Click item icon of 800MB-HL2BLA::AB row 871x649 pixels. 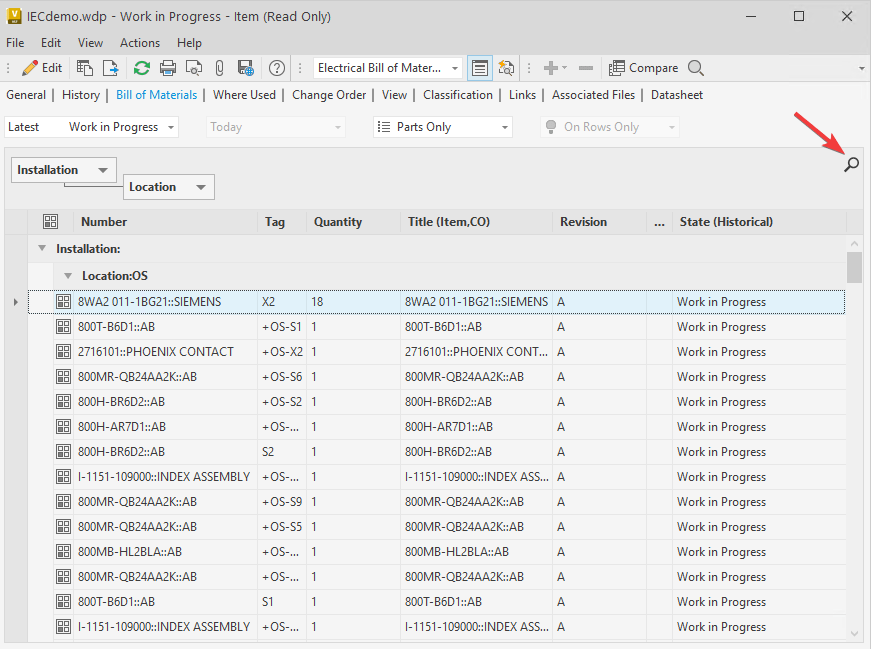click(63, 552)
